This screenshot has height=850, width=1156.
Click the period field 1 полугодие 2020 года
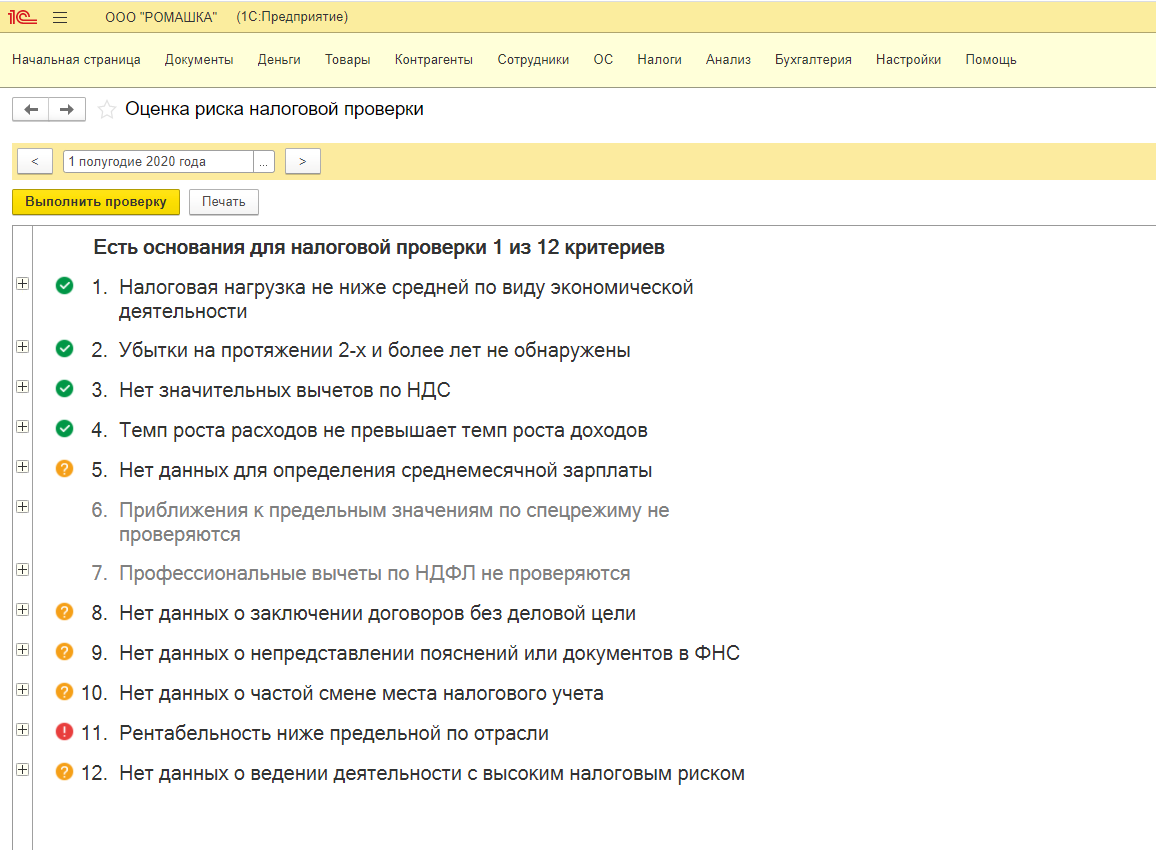[158, 161]
